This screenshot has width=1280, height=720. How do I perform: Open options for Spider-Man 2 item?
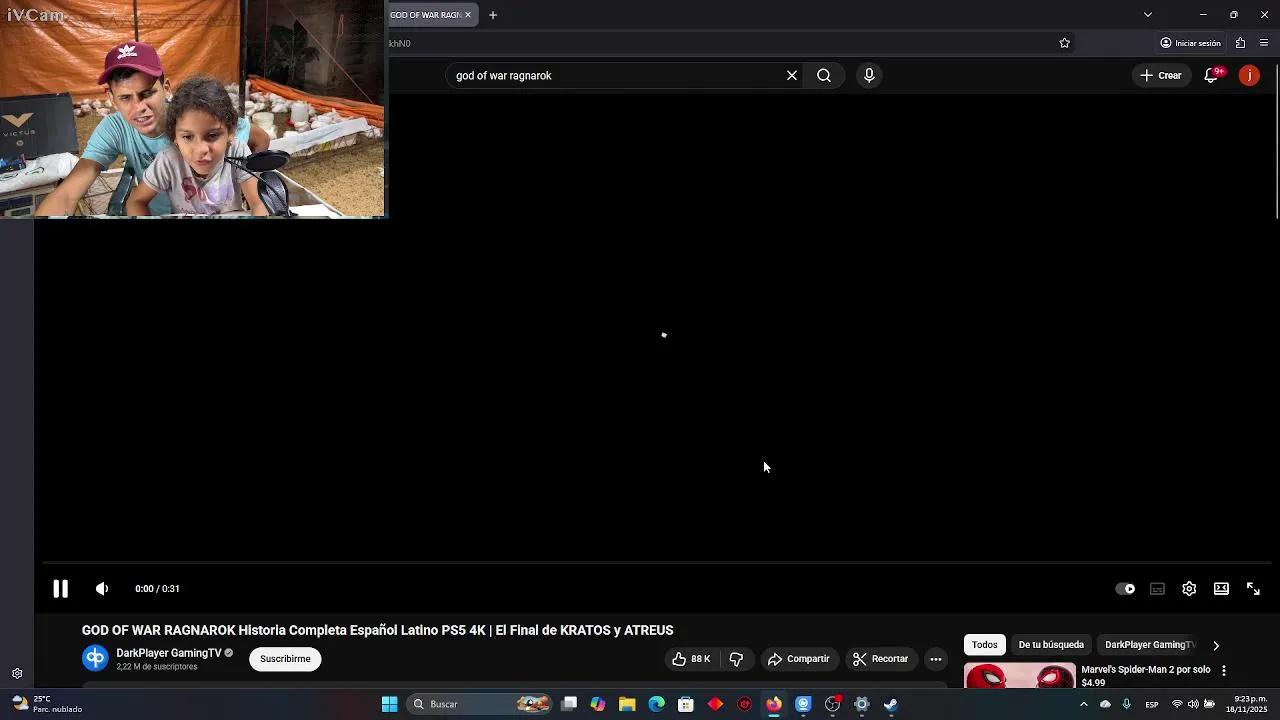(1223, 671)
